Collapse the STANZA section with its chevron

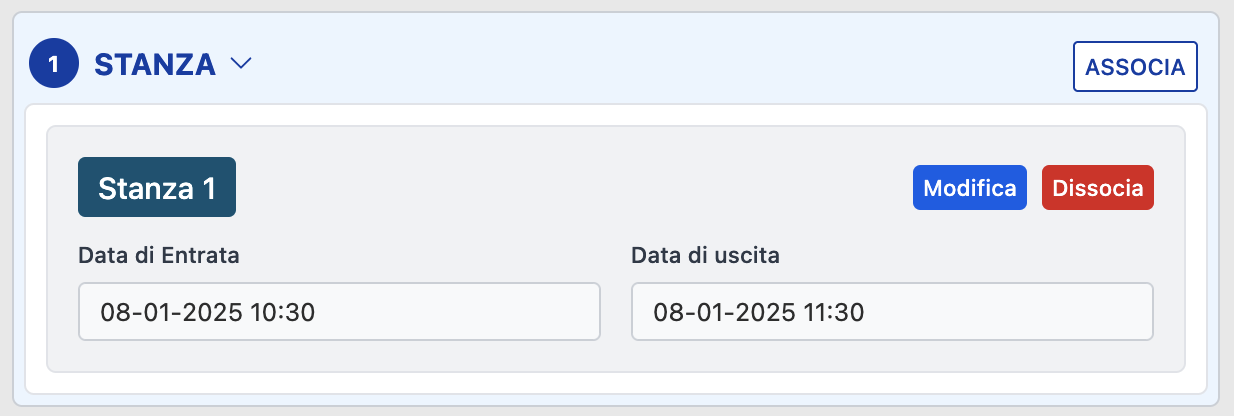pyautogui.click(x=240, y=65)
